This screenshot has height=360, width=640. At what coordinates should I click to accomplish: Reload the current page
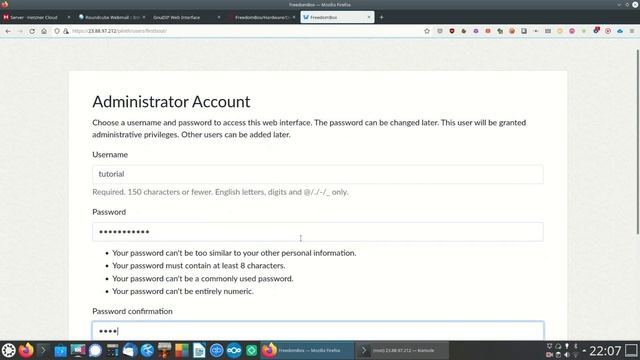tap(32, 31)
